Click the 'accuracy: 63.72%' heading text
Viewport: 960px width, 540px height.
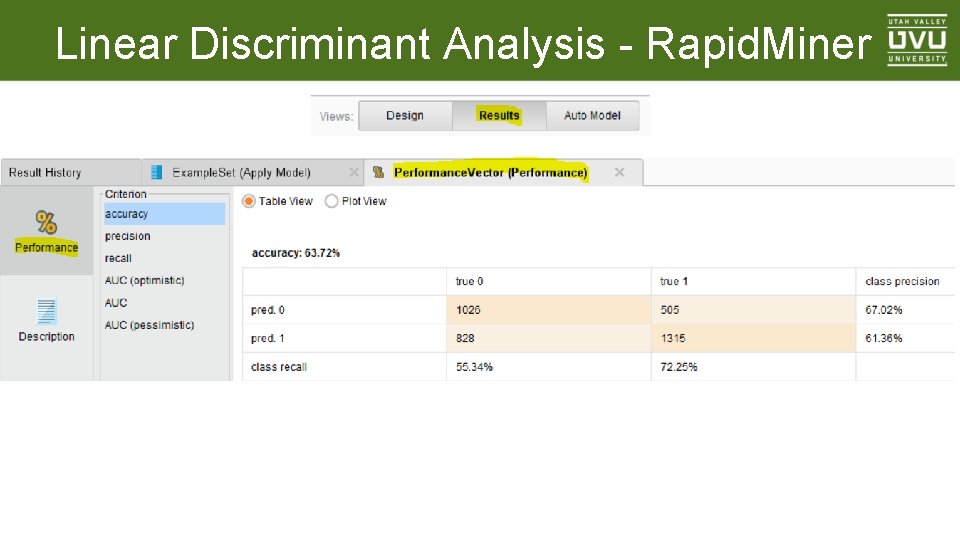click(x=296, y=253)
